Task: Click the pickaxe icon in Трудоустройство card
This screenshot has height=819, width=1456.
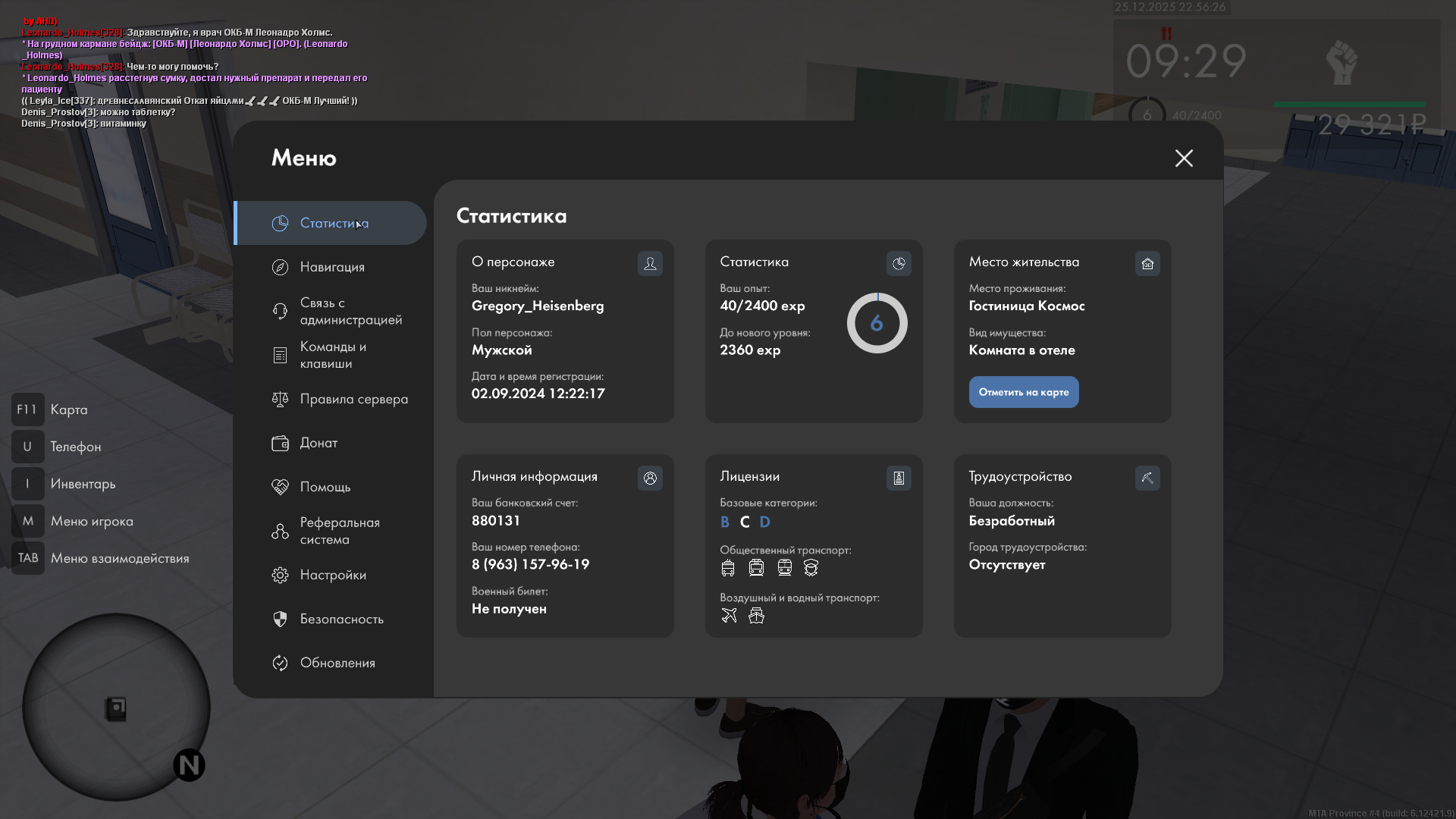Action: (1147, 478)
